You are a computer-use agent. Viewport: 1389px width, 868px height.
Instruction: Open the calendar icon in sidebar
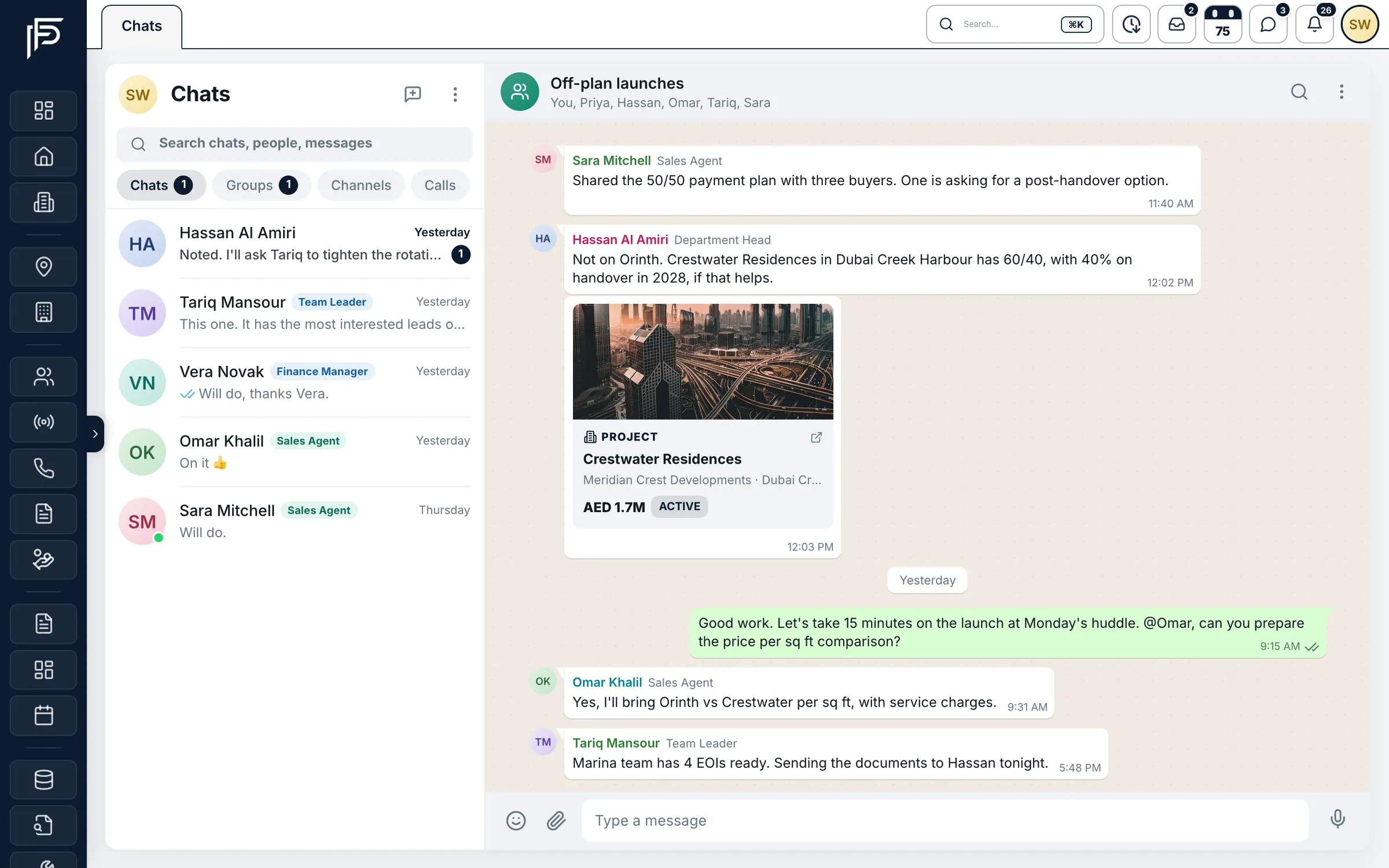[43, 715]
